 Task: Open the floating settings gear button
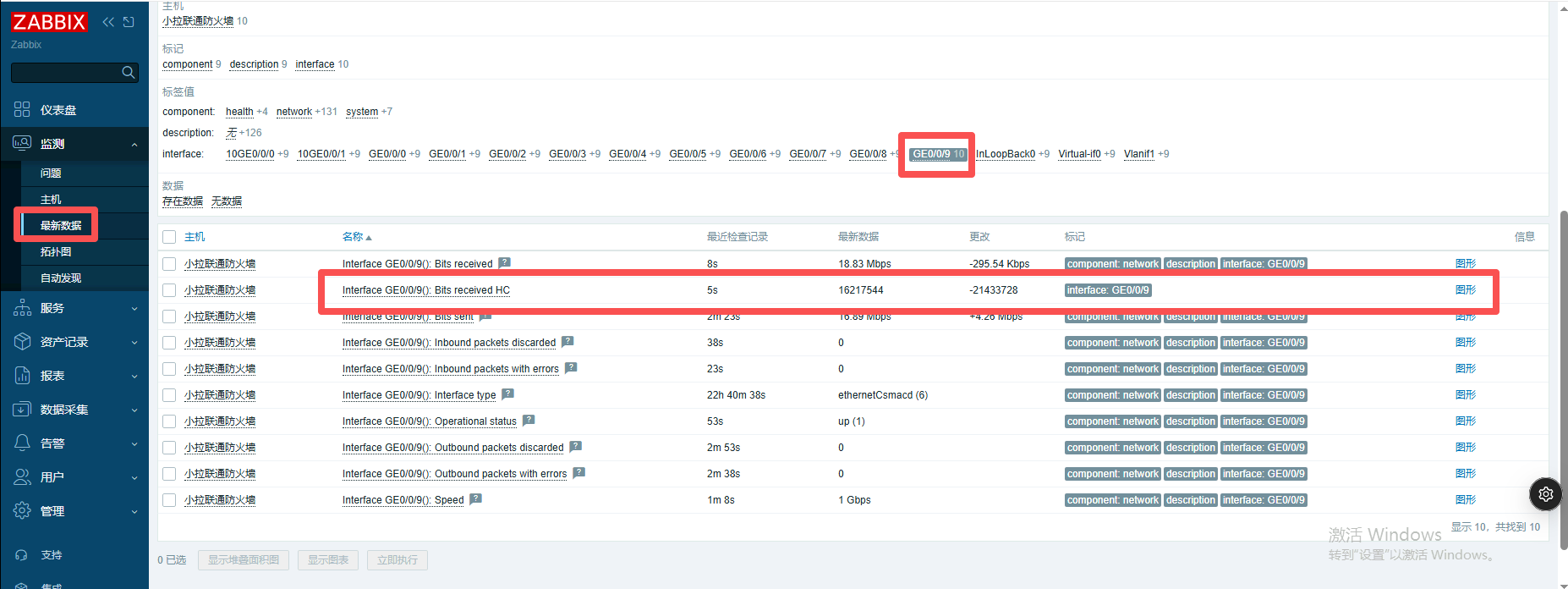tap(1546, 494)
